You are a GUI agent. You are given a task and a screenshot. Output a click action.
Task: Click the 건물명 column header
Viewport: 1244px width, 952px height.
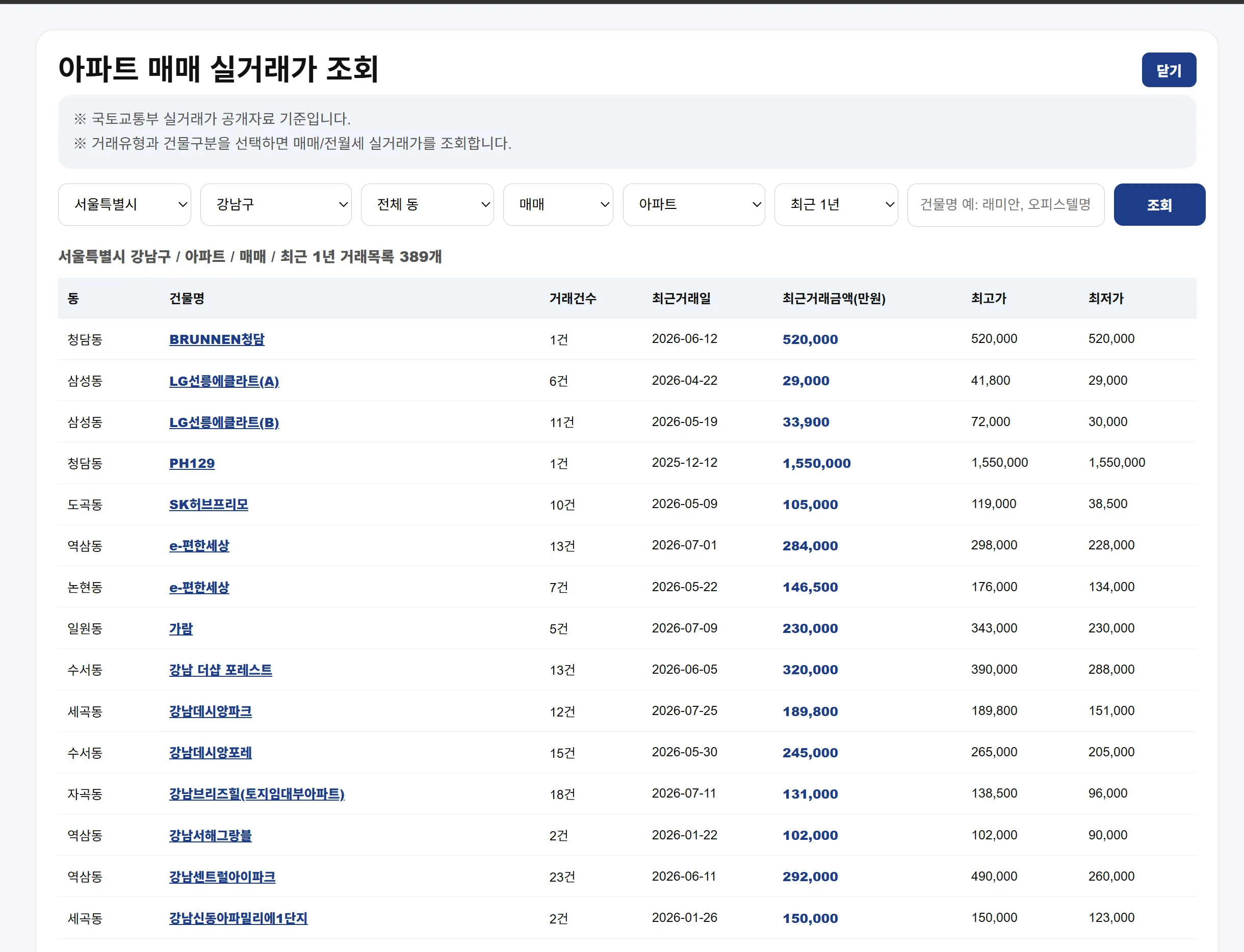point(187,299)
